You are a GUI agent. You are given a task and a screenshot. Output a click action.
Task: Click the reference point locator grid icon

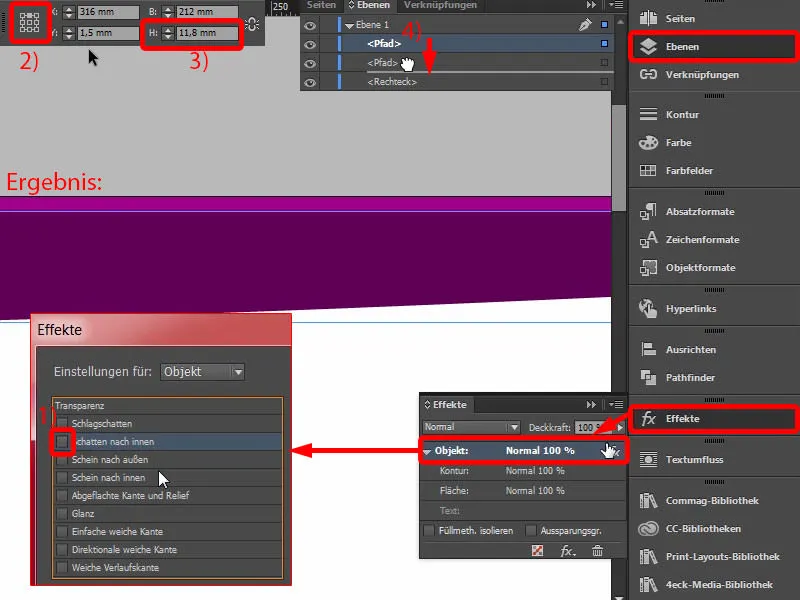pos(30,22)
